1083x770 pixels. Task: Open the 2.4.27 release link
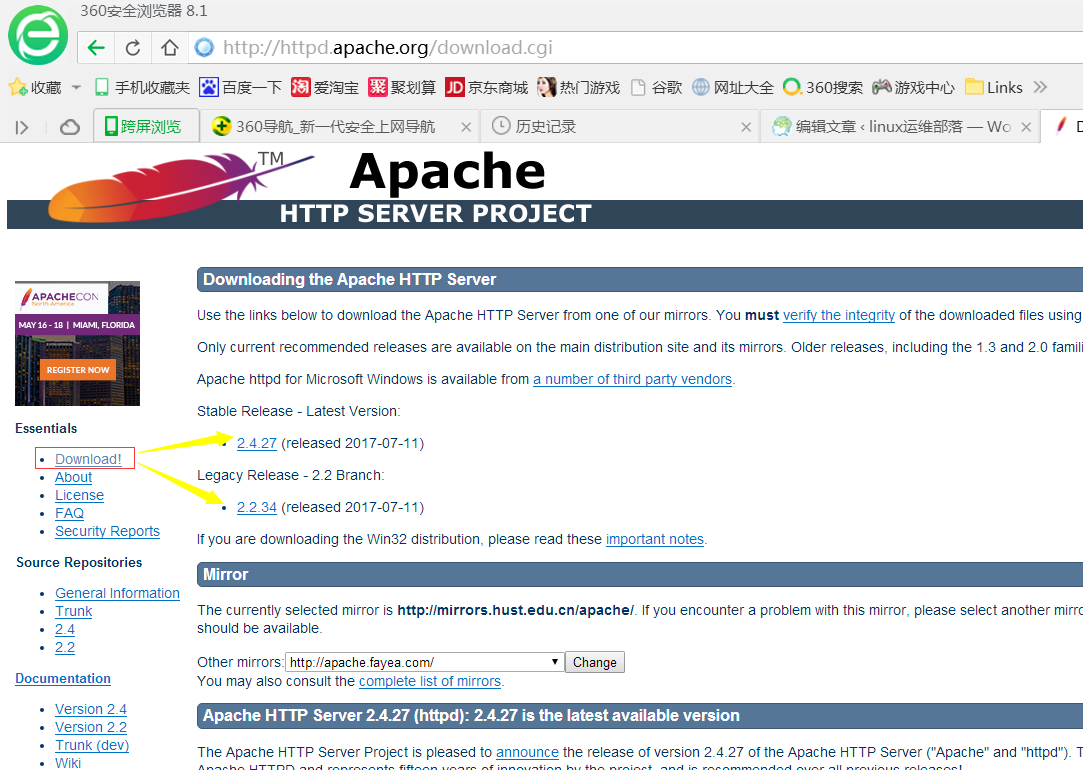[x=256, y=443]
